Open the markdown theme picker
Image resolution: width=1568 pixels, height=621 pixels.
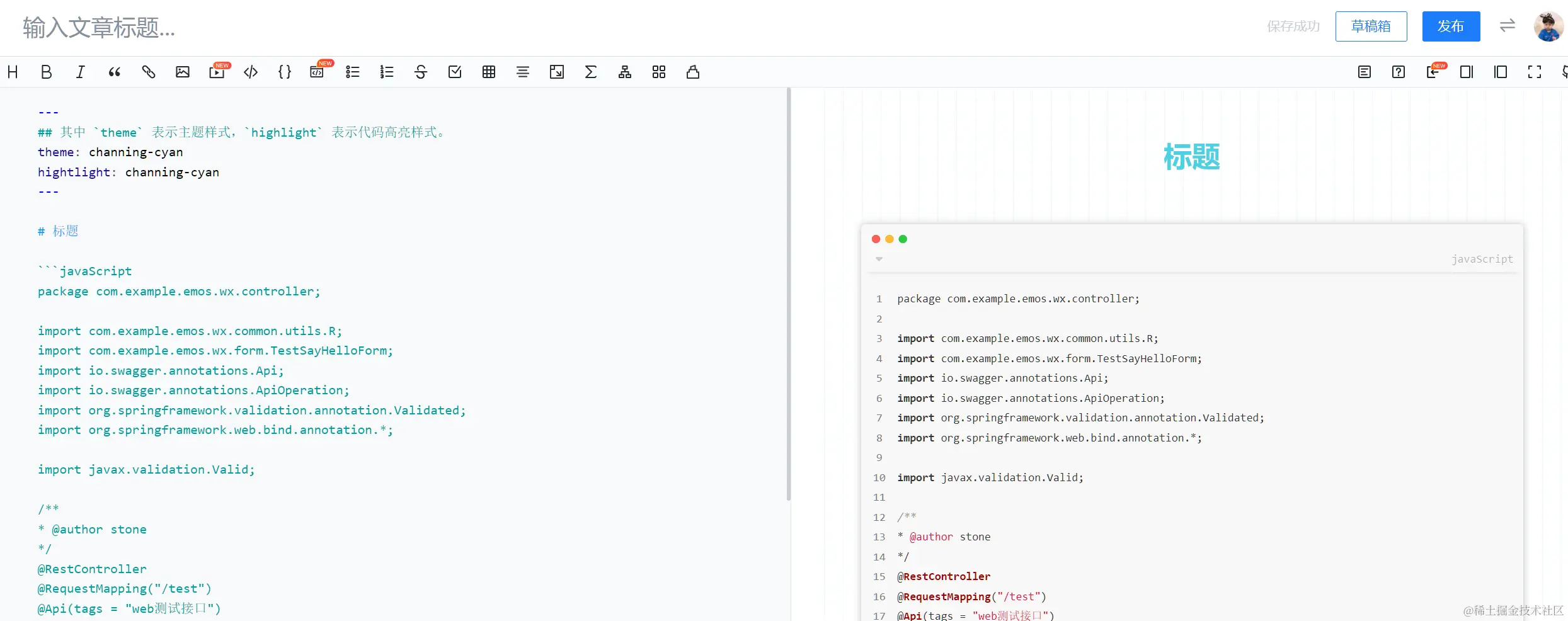658,72
